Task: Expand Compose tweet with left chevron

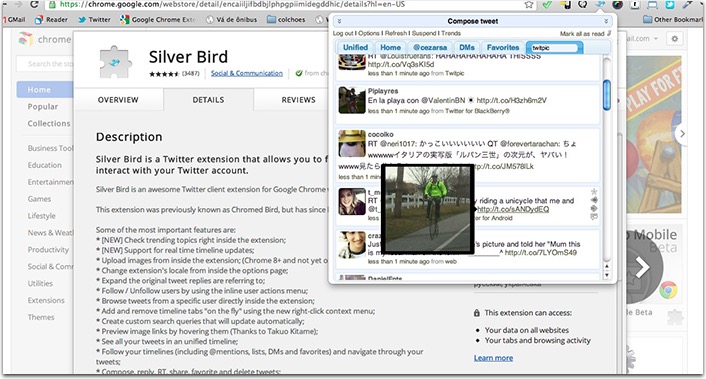Action: (x=339, y=21)
